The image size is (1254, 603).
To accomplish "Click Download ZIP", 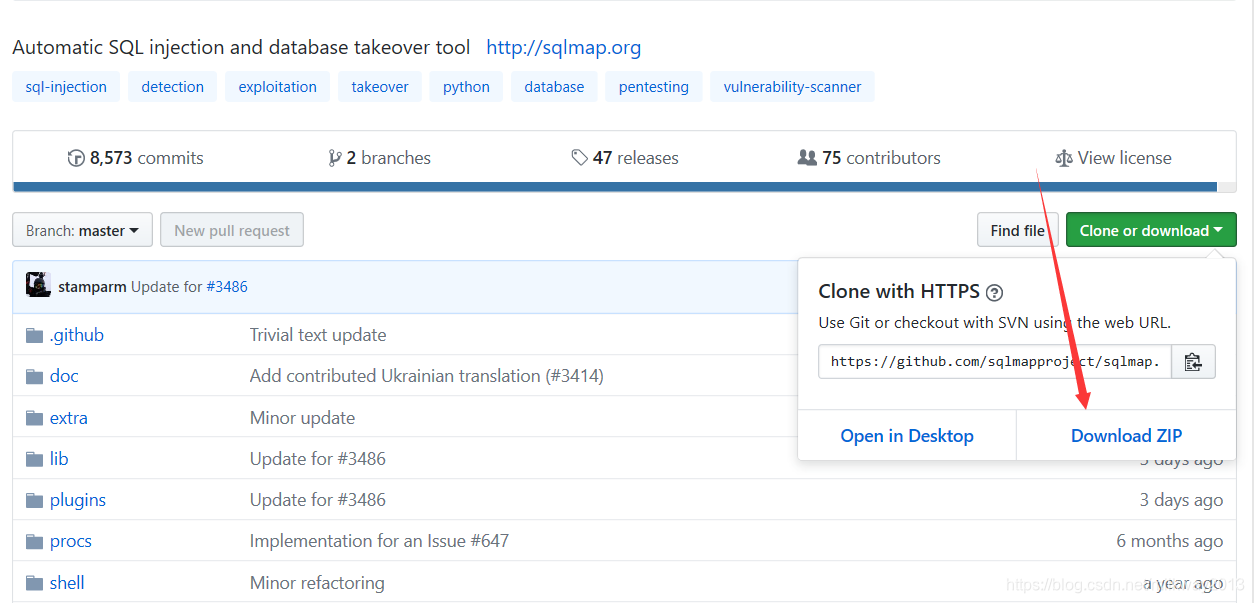I will pos(1126,436).
